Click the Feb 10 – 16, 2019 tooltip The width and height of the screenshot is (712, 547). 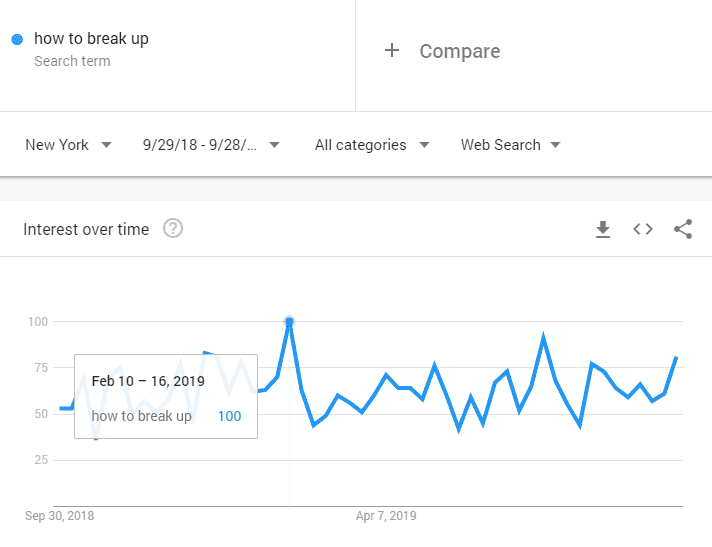(x=148, y=381)
